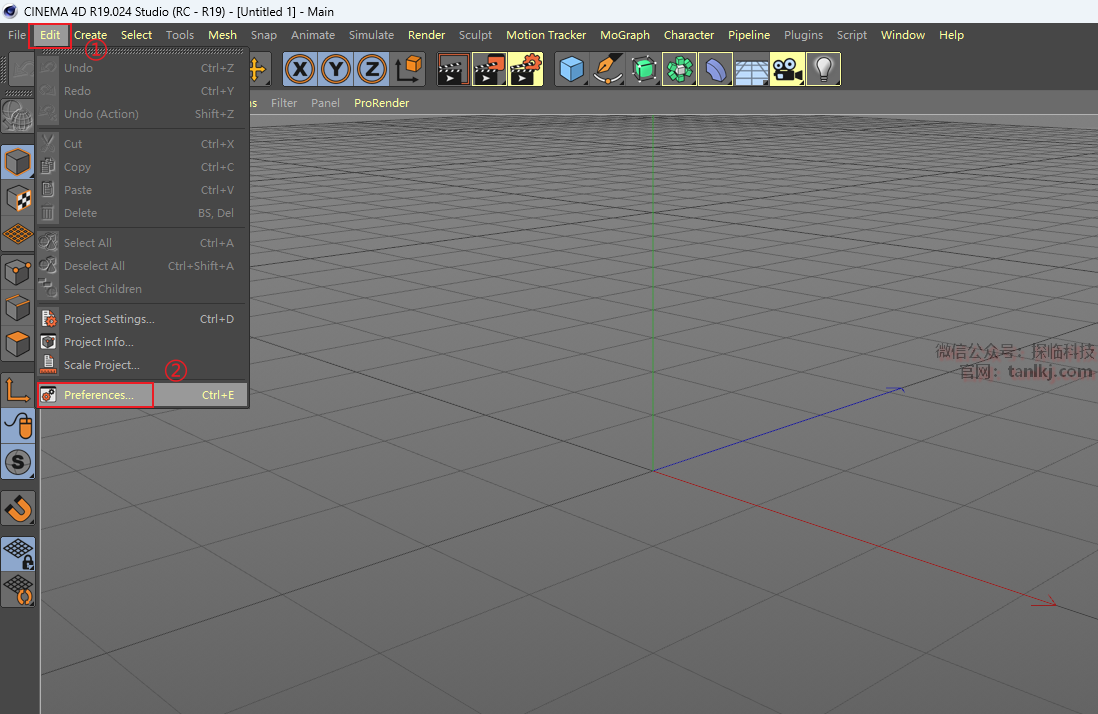Add a Cube primitive object
The height and width of the screenshot is (714, 1098).
tap(572, 69)
